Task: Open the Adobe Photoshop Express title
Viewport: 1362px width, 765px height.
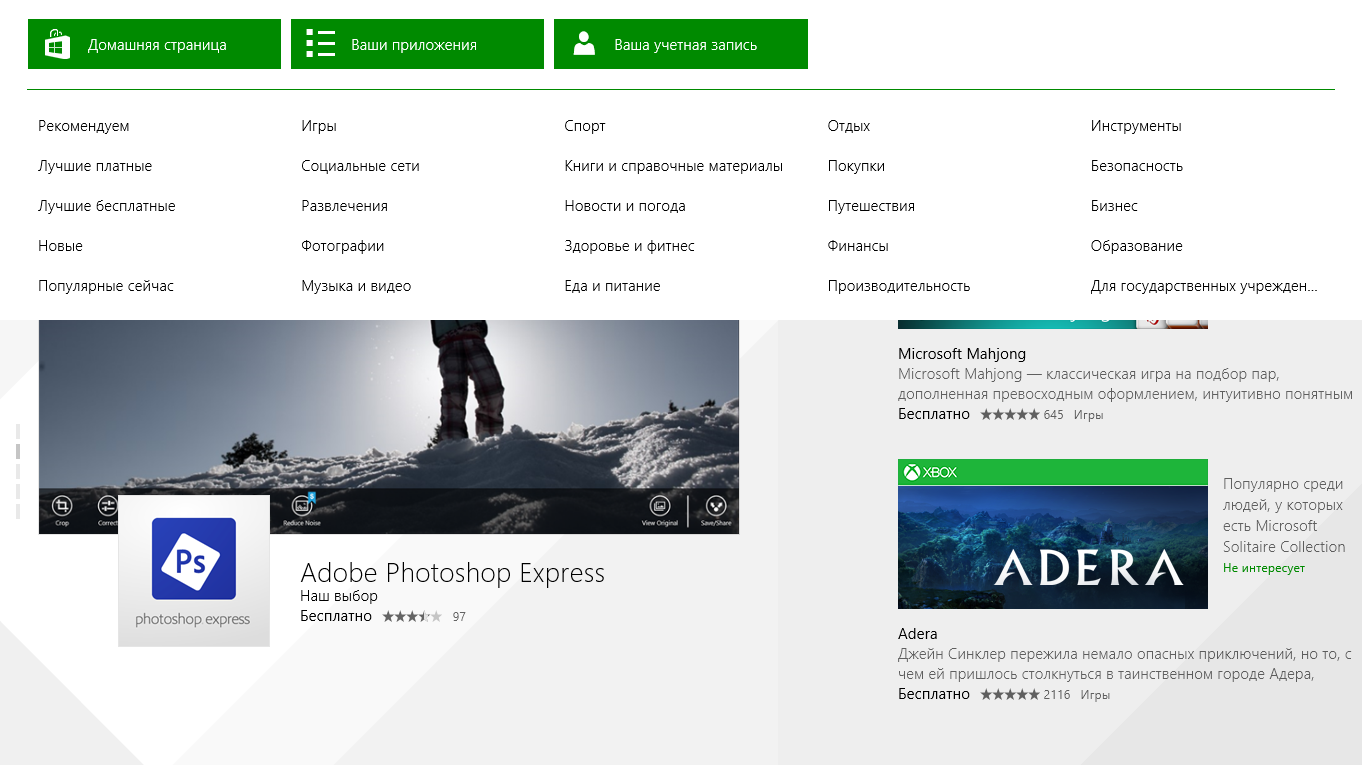Action: (453, 573)
